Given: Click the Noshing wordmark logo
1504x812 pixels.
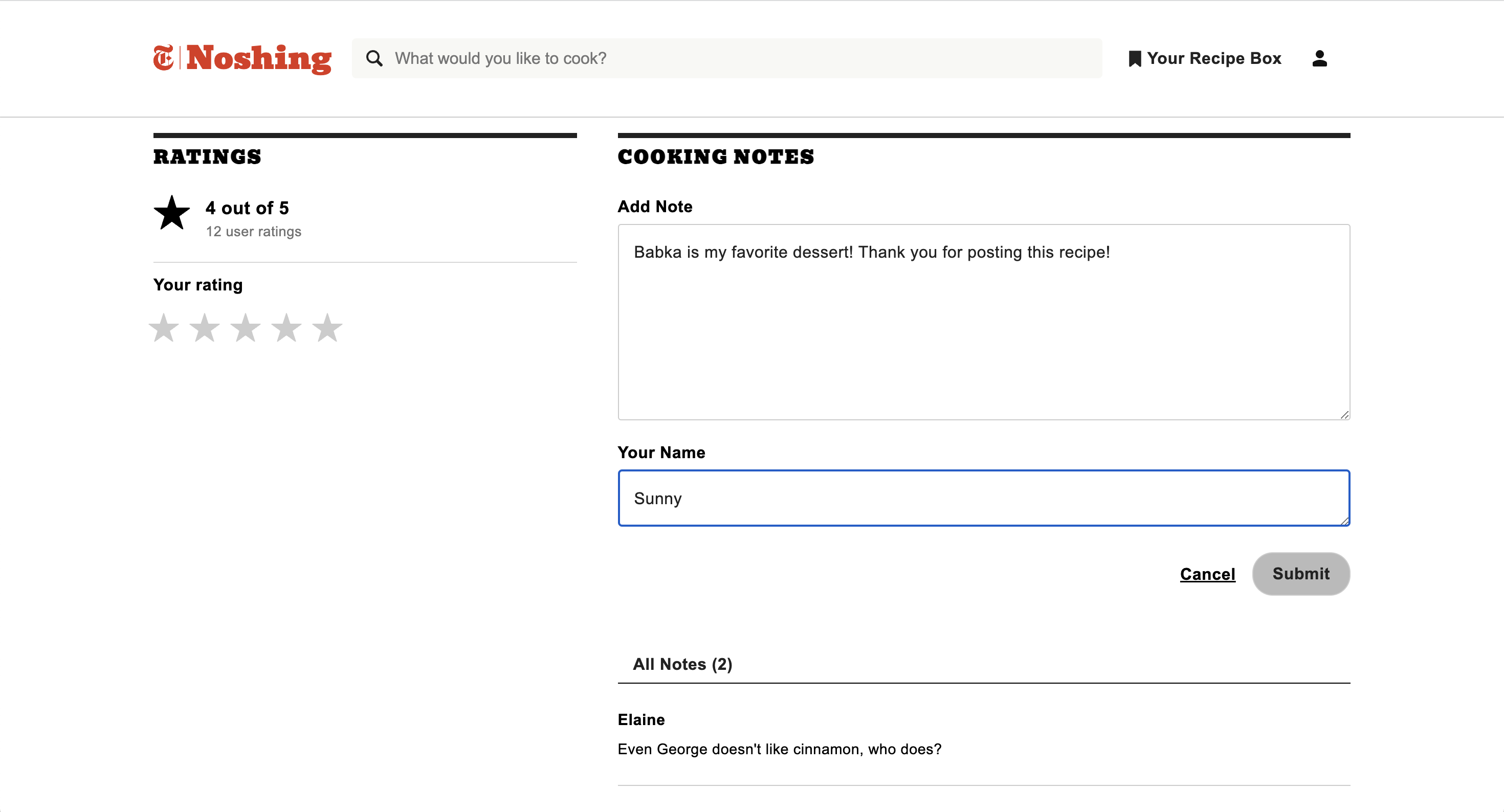Looking at the screenshot, I should [x=259, y=58].
